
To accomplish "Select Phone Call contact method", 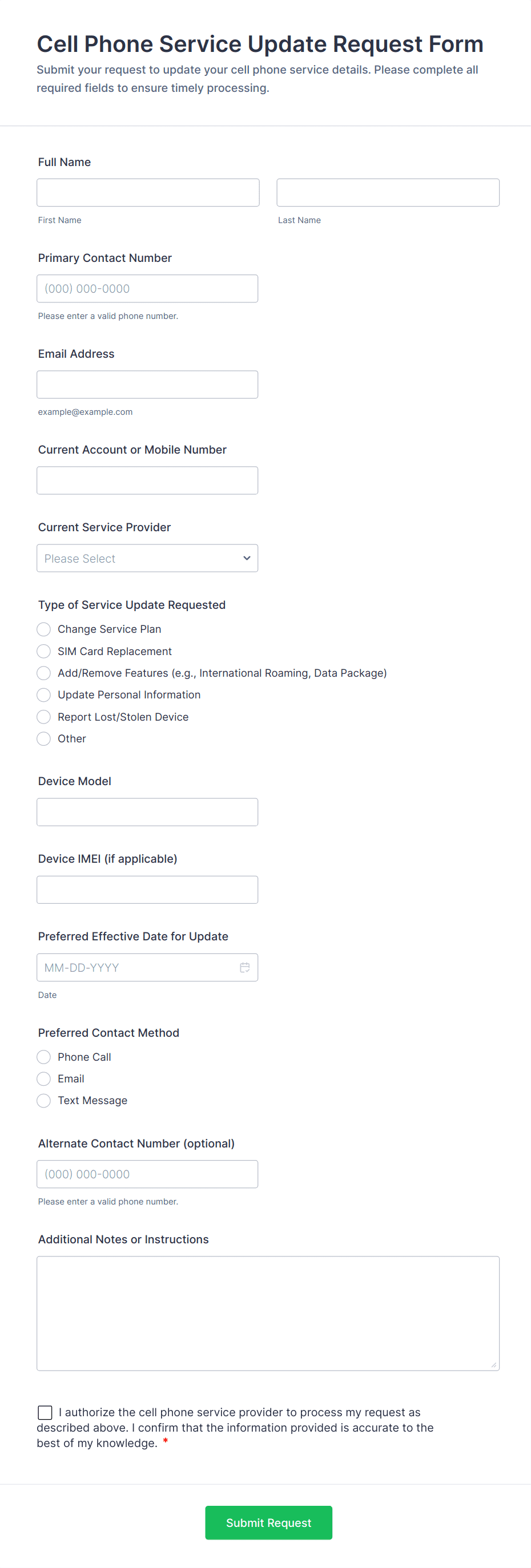I will coord(44,1057).
